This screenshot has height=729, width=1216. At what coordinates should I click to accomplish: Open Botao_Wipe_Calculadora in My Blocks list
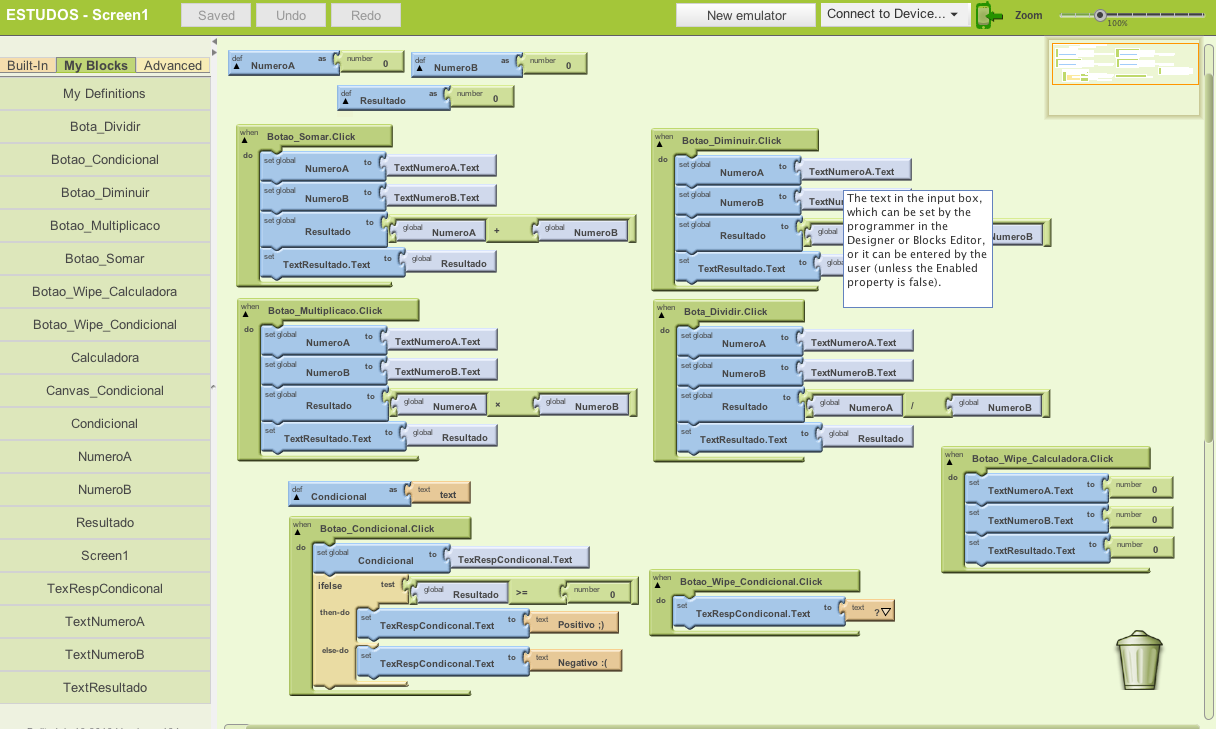(105, 292)
